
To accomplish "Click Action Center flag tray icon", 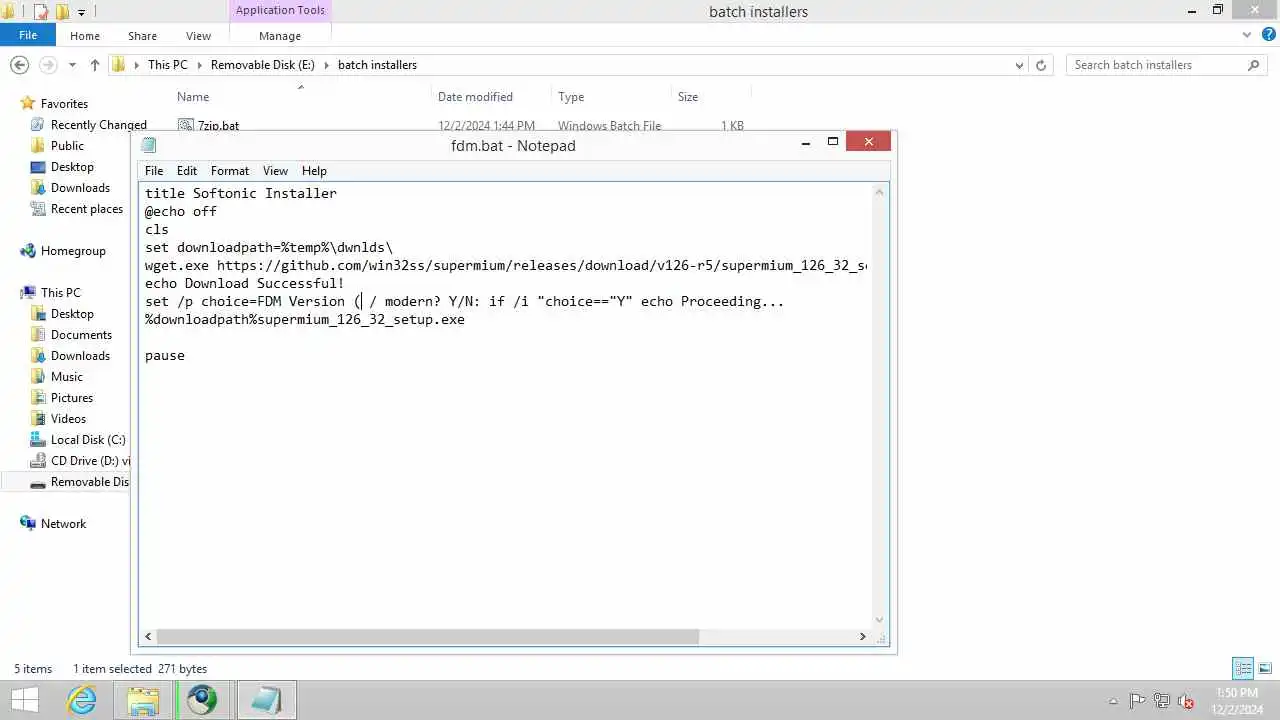I will [x=1138, y=701].
